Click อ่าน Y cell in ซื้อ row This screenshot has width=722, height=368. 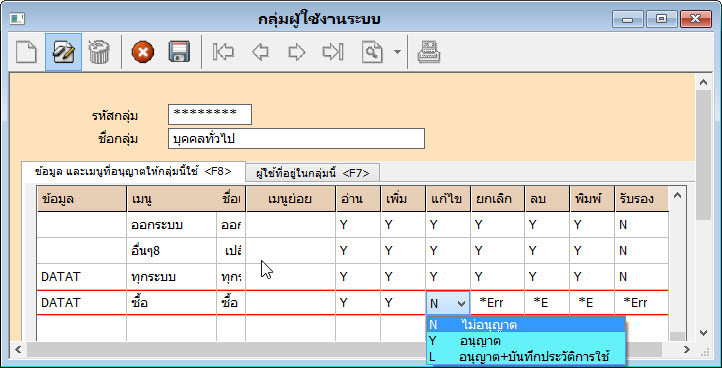pyautogui.click(x=358, y=303)
